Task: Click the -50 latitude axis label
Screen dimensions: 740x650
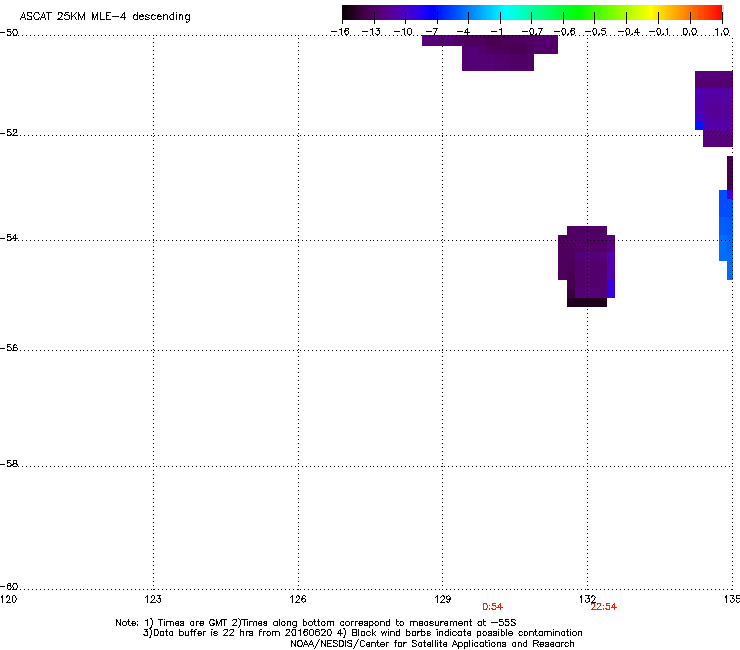Action: pos(9,33)
